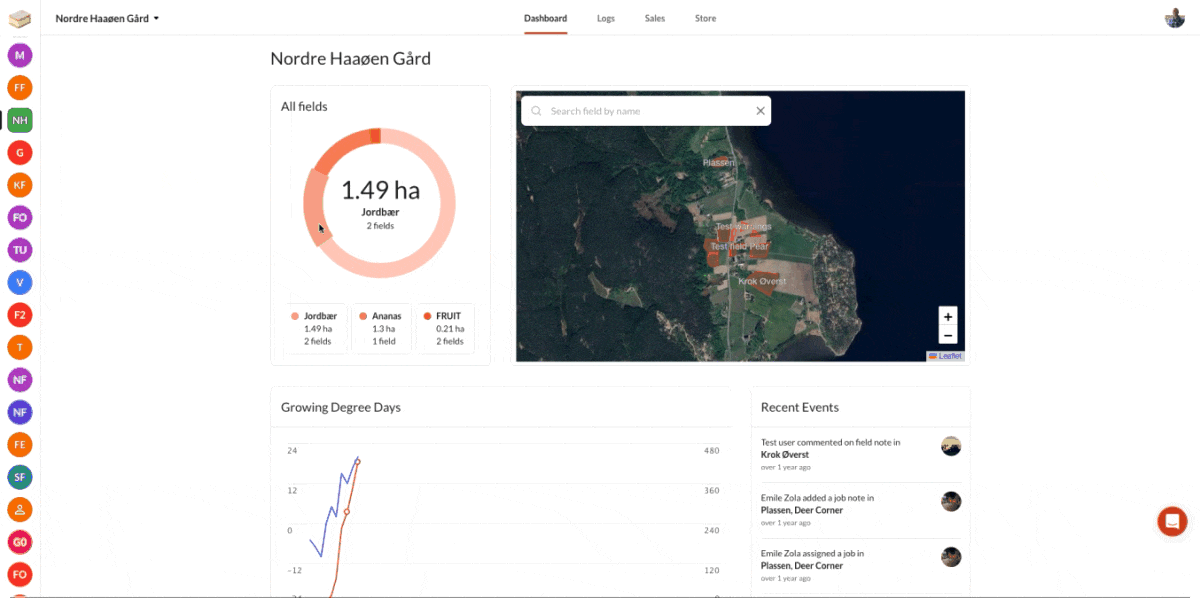Switch to the orange KF farm avatar
This screenshot has width=1200, height=598.
(20, 185)
